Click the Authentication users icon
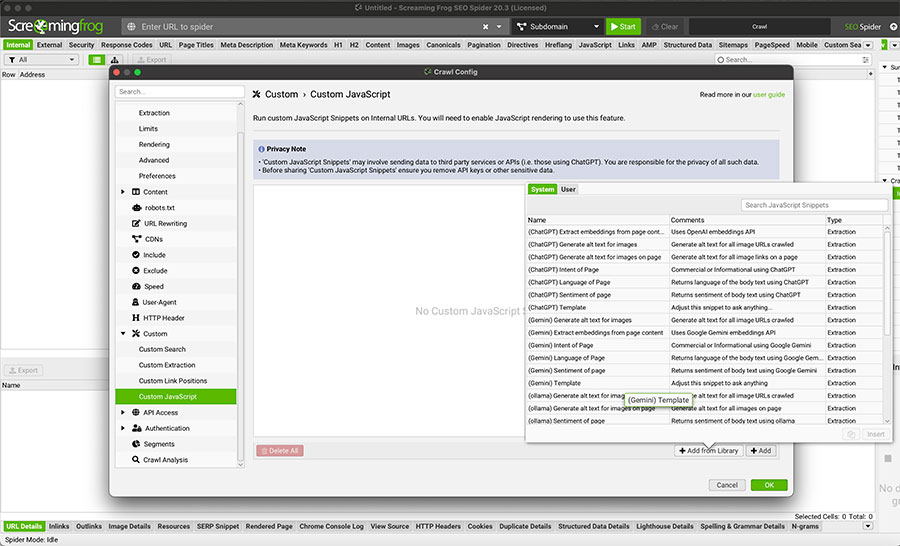Viewport: 900px width, 546px height. pyautogui.click(x=137, y=428)
